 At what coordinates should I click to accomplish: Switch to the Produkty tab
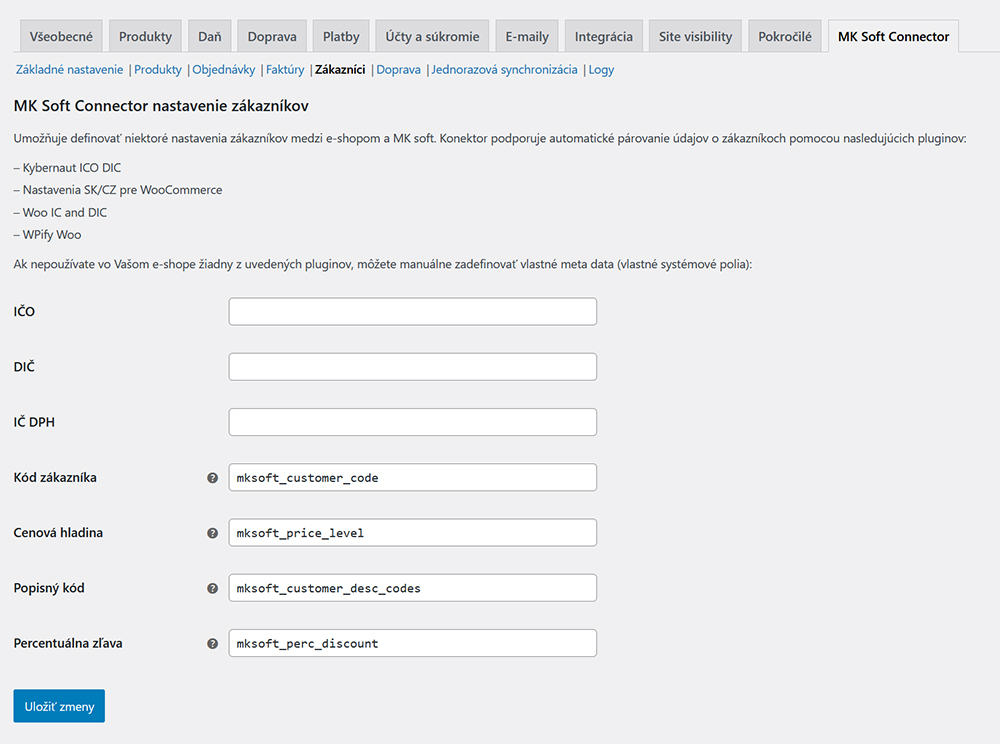[x=145, y=36]
